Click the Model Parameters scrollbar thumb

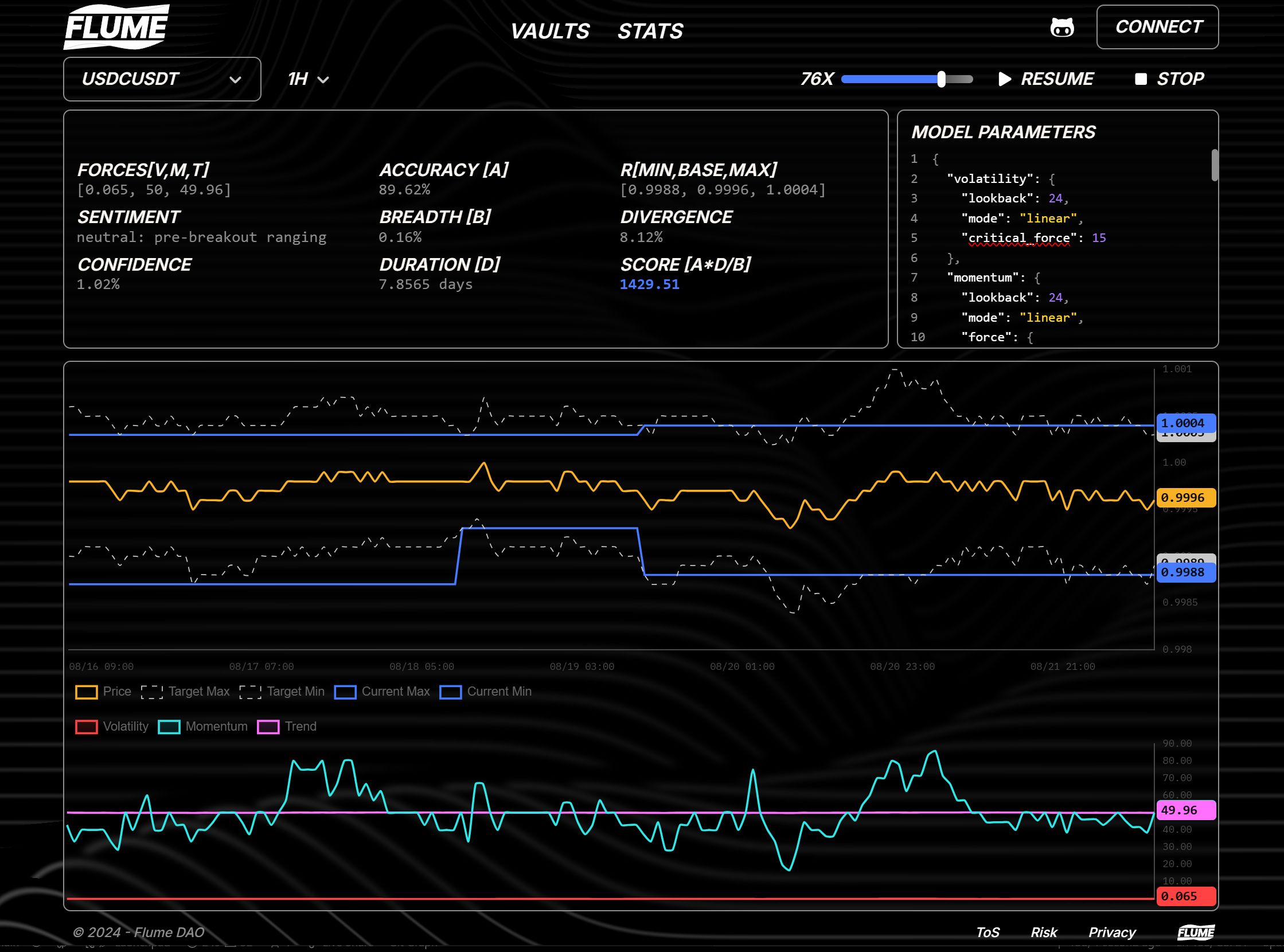(x=1214, y=165)
